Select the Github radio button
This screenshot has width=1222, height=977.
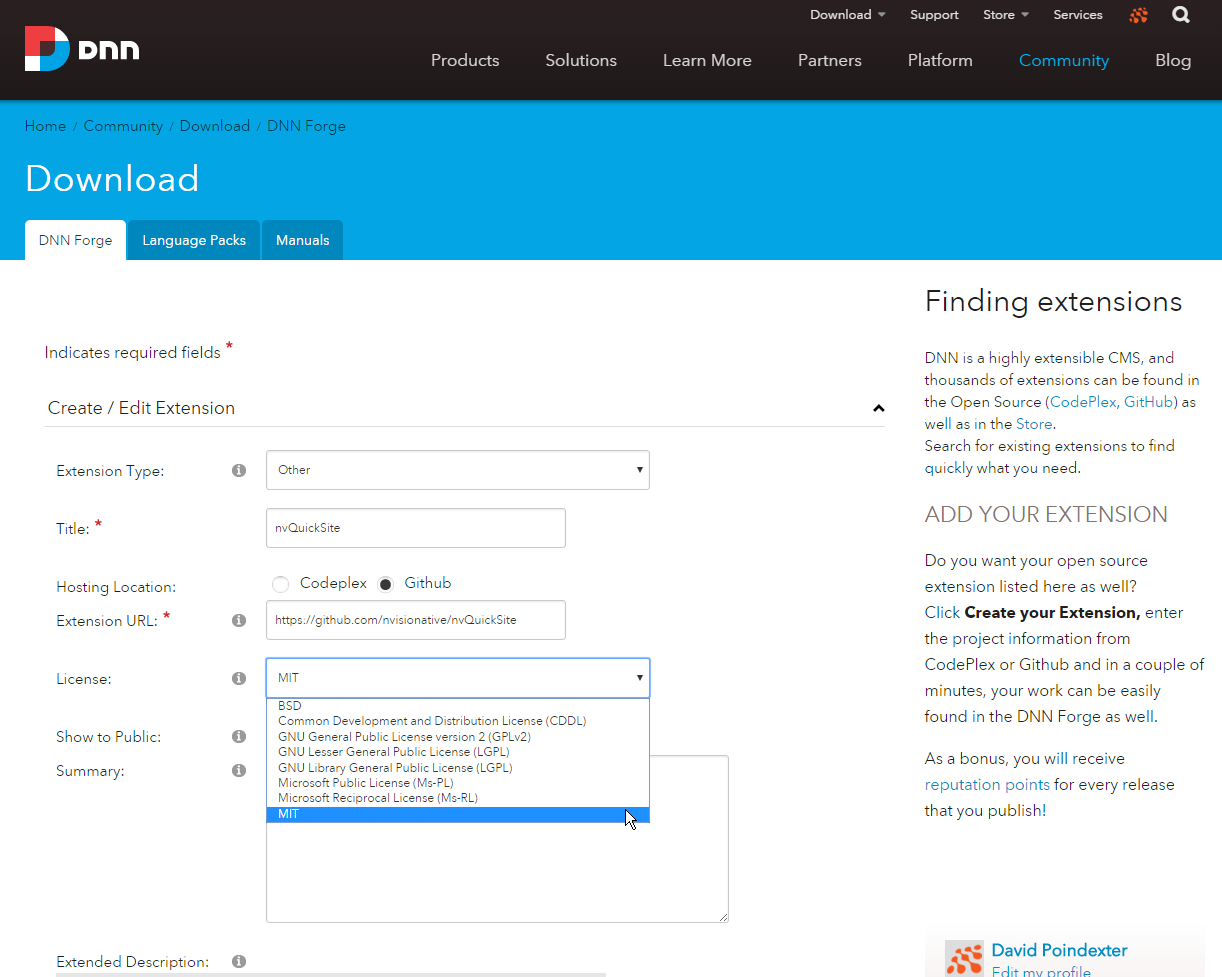pos(386,584)
